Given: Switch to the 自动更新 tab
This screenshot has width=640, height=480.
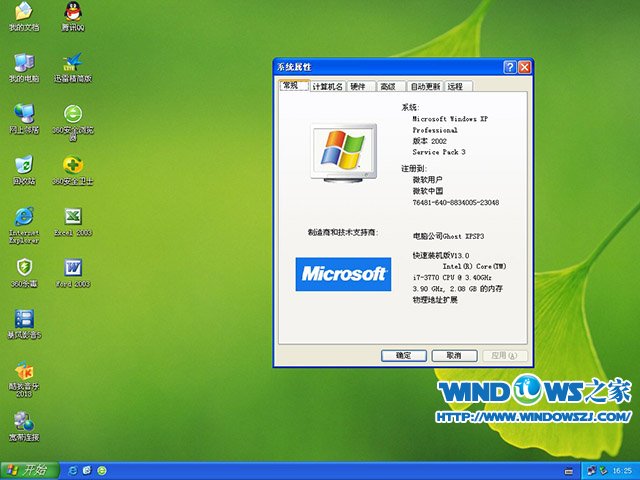Looking at the screenshot, I should point(425,87).
